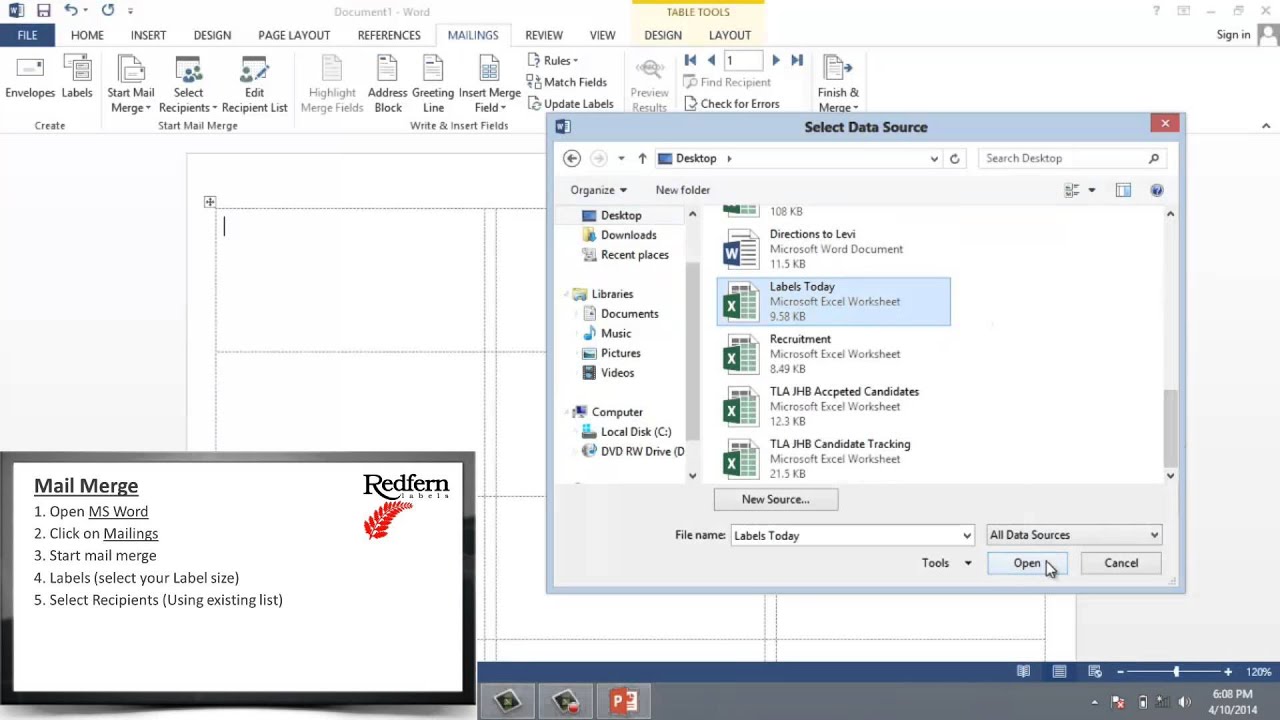Open the FILE tab
Viewport: 1280px width, 720px height.
[27, 35]
